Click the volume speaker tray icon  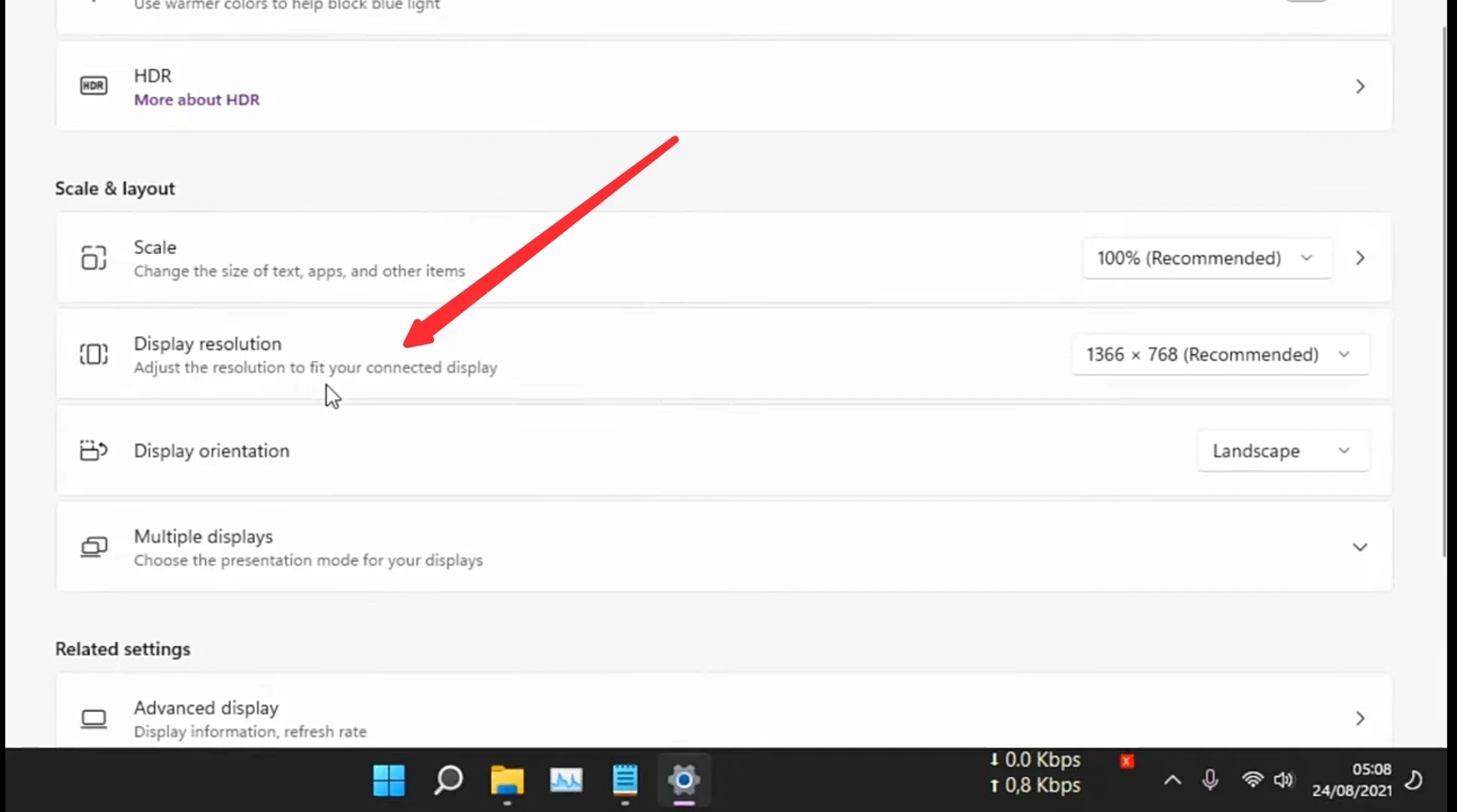(x=1284, y=780)
